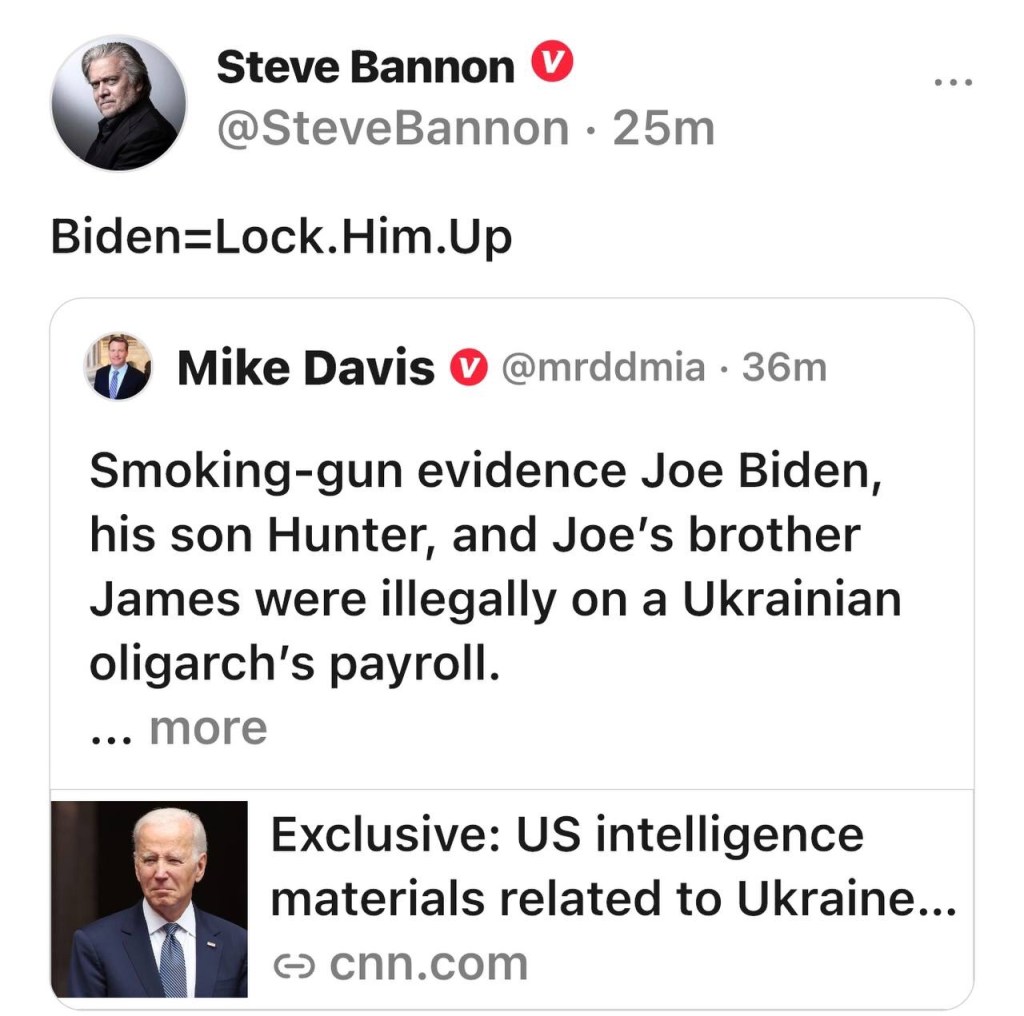The height and width of the screenshot is (1016, 1024).
Task: Click the chain link icon beside cnn.com
Action: point(294,965)
